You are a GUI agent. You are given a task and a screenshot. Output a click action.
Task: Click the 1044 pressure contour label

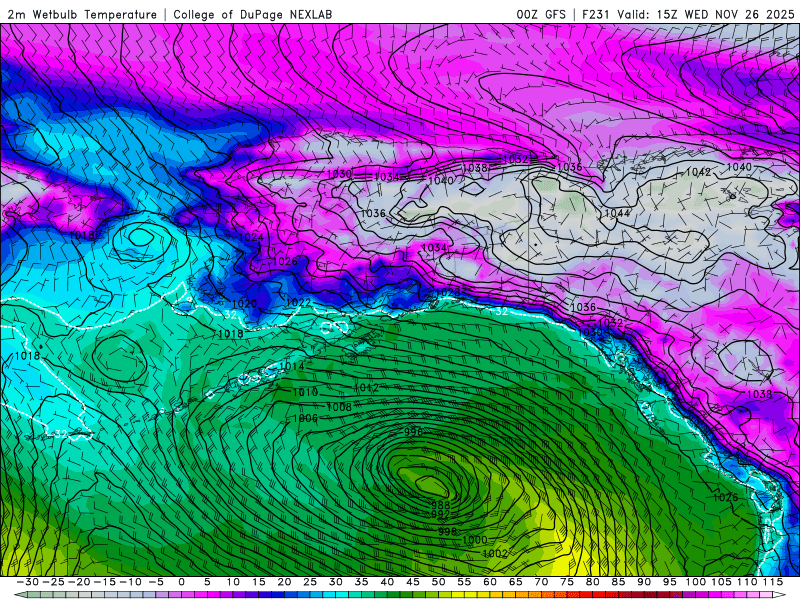click(617, 213)
